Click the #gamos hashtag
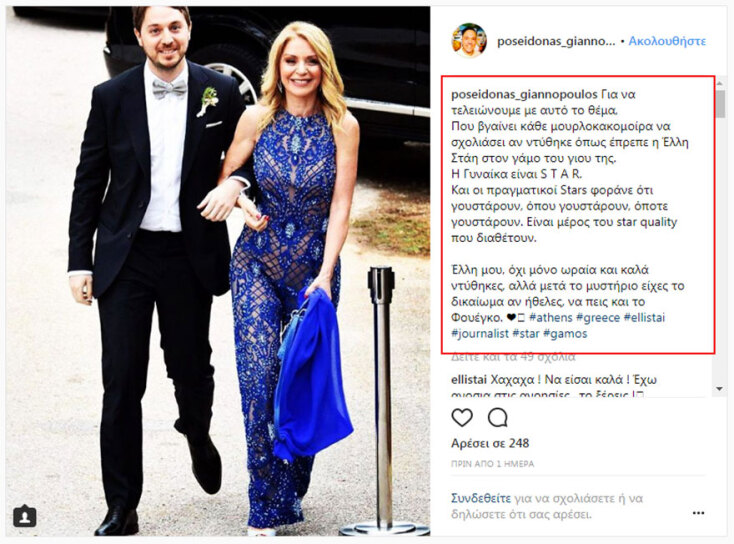Screen dimensions: 734x544 [565, 333]
